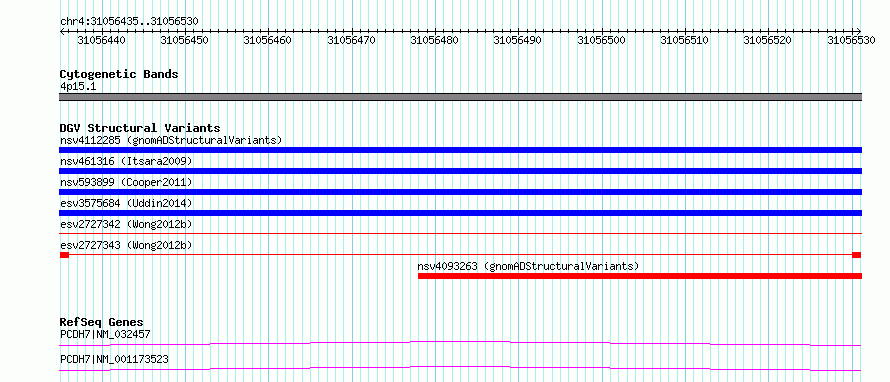
Task: Click ruler tick label 31056480
Action: 435,40
